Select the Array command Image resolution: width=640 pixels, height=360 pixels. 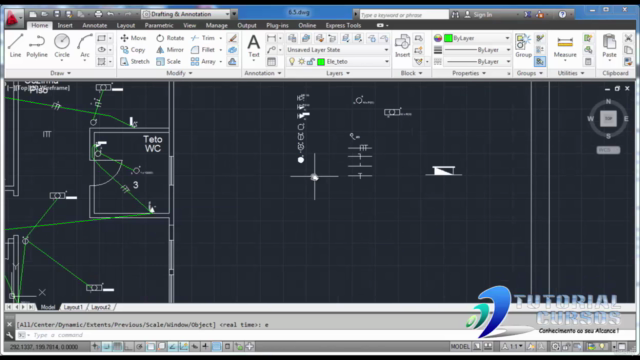point(203,62)
